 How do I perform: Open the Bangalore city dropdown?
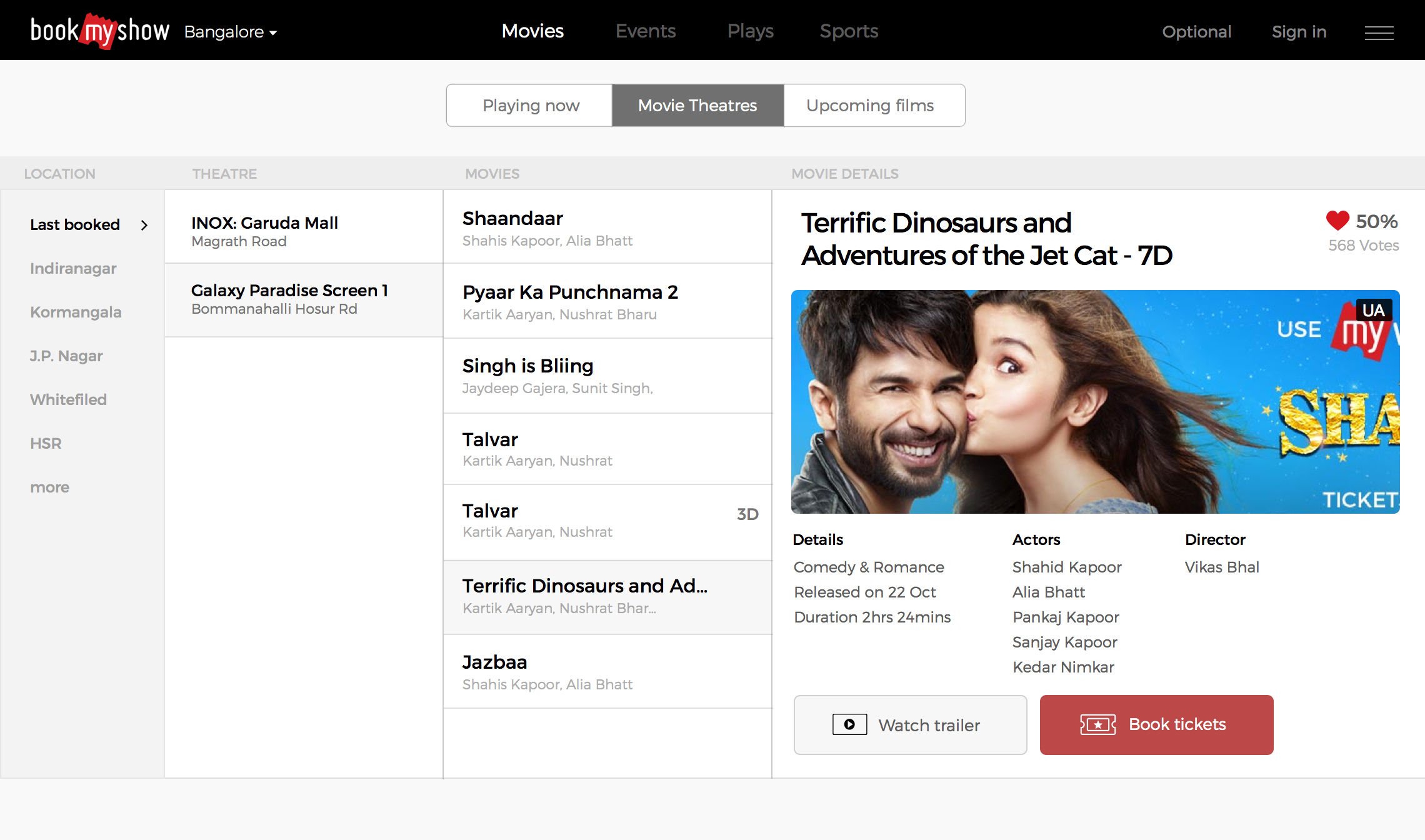coord(230,32)
